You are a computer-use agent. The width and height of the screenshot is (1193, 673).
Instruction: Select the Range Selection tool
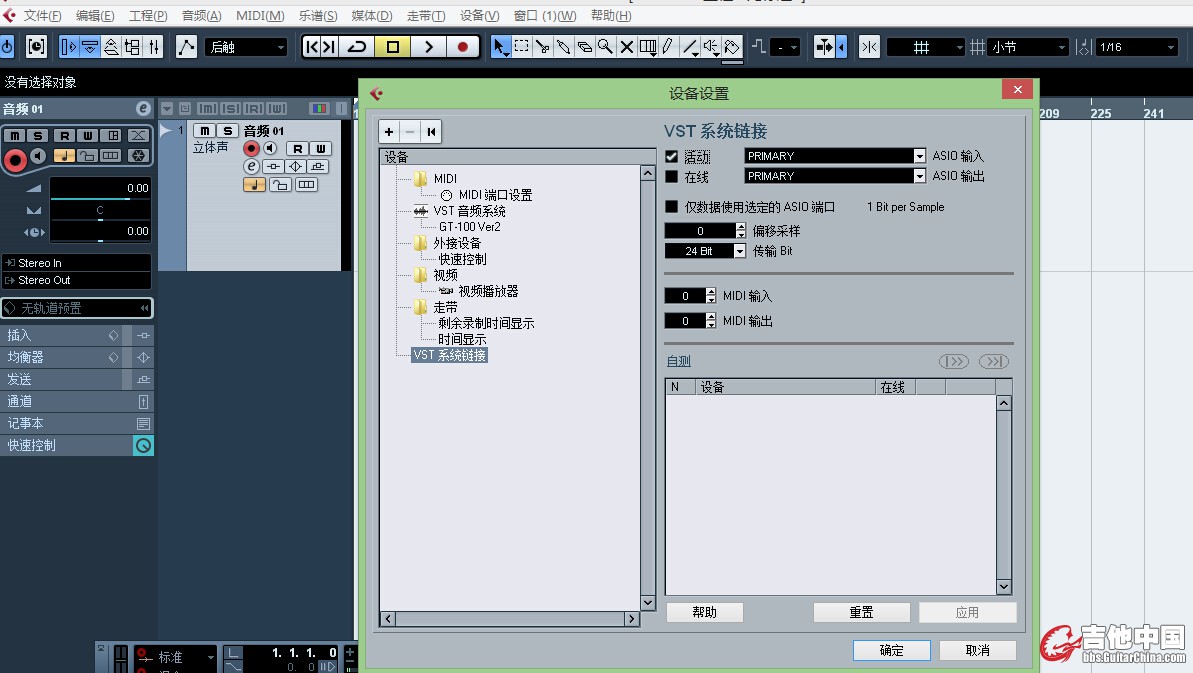pyautogui.click(x=521, y=47)
